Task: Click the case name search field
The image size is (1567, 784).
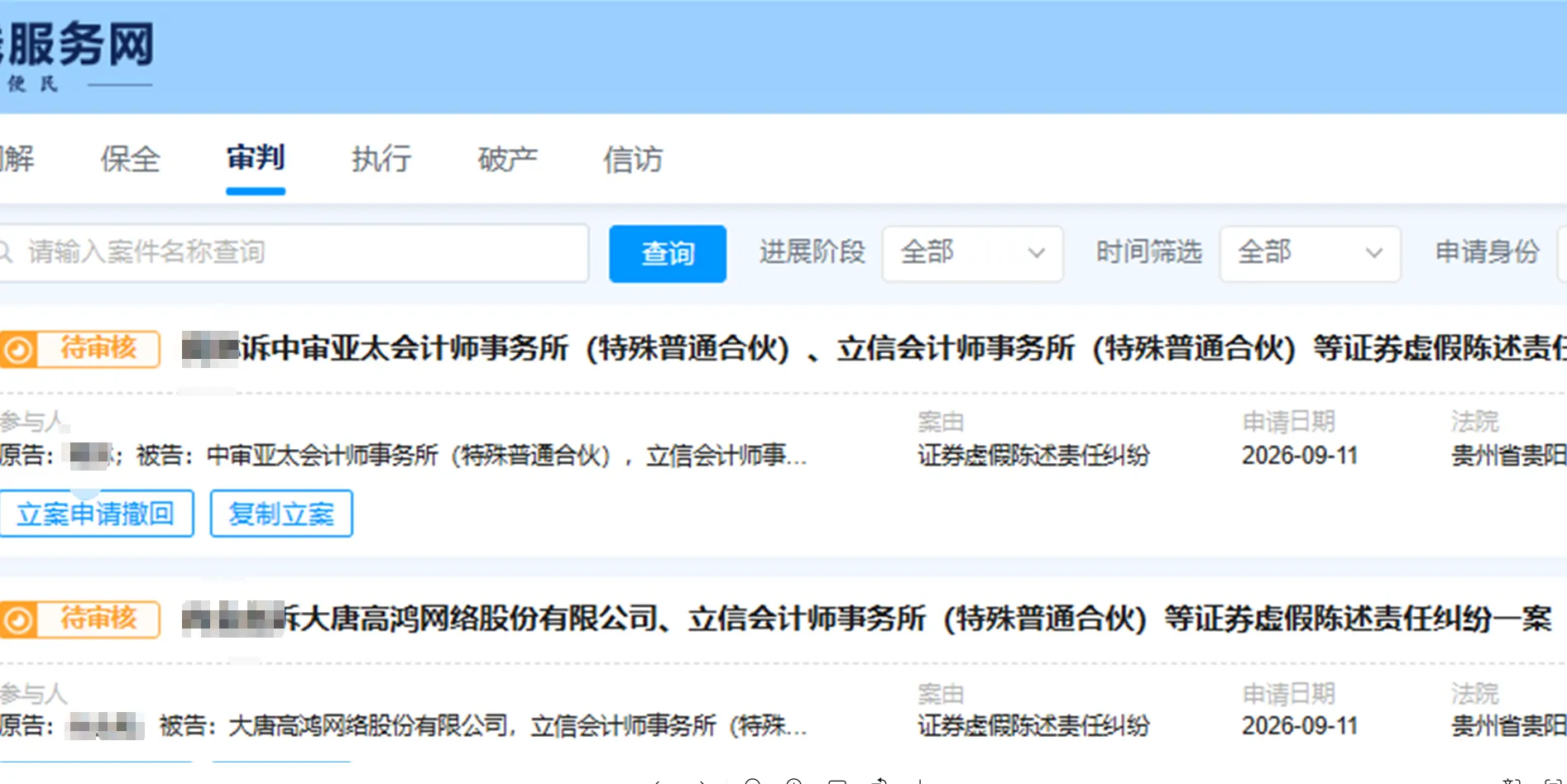Action: 294,252
